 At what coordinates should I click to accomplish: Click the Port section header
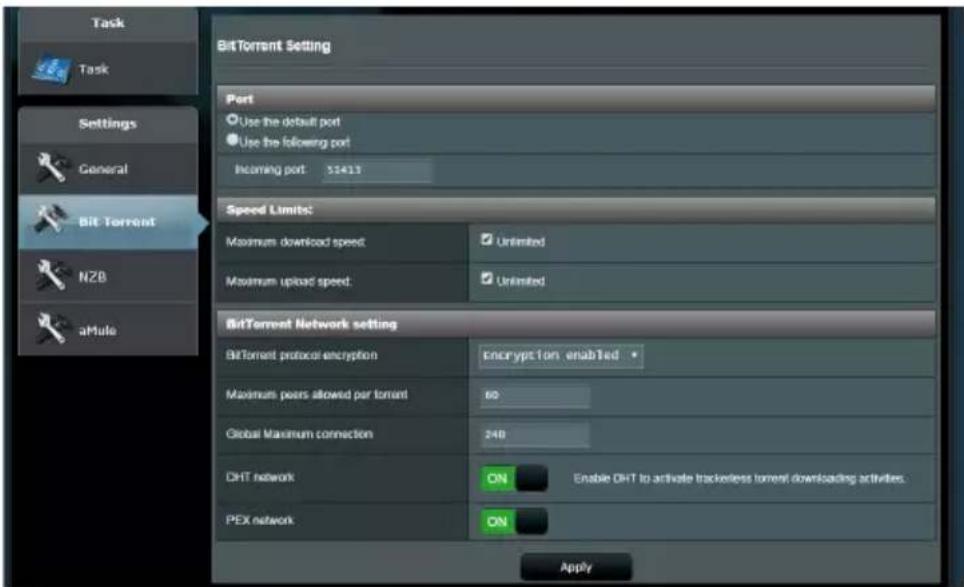click(576, 99)
